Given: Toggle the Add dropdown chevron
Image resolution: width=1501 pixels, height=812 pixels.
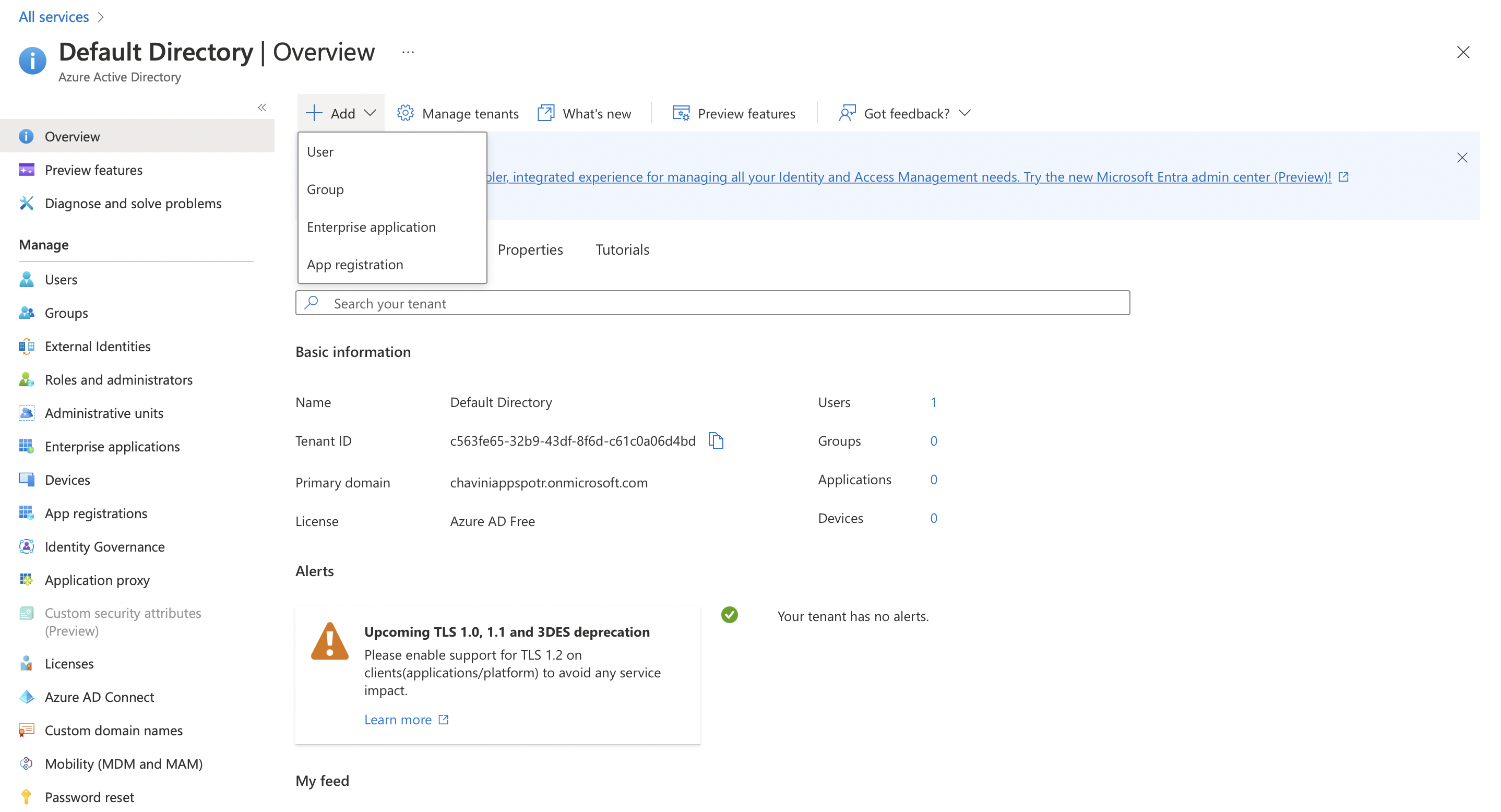Looking at the screenshot, I should point(370,112).
